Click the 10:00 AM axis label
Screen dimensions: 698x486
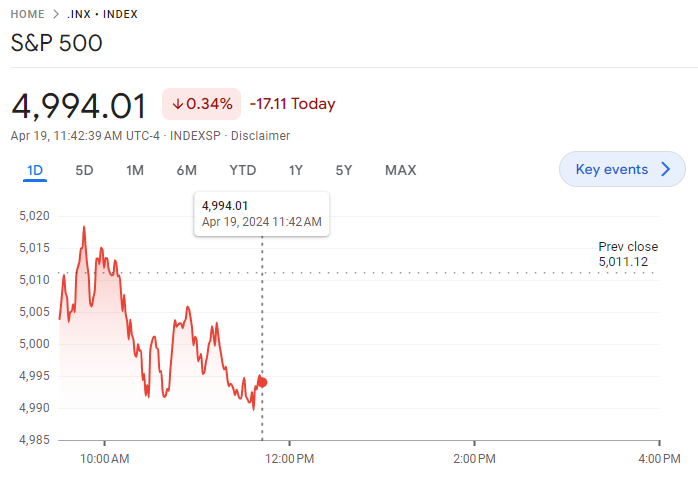click(105, 459)
